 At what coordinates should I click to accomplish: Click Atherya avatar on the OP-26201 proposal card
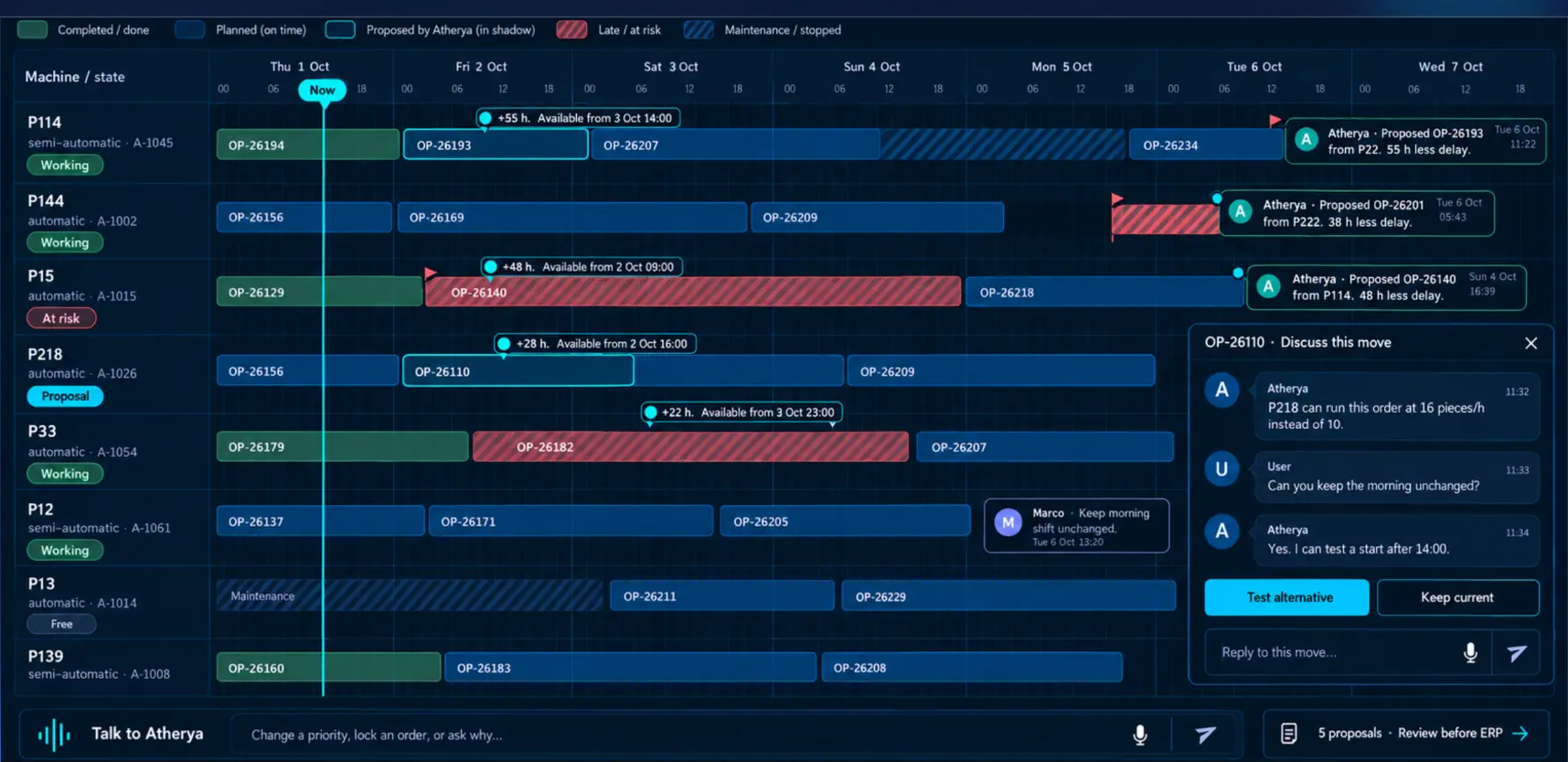1241,212
